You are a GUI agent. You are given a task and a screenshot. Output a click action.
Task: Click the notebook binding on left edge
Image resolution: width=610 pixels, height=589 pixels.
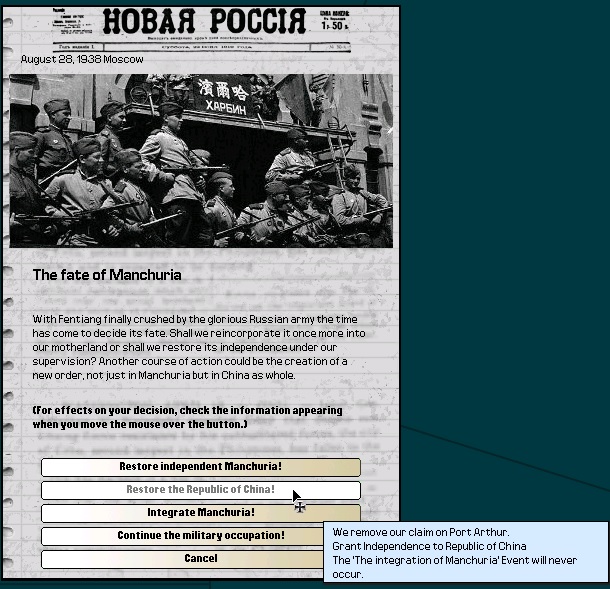pos(6,300)
